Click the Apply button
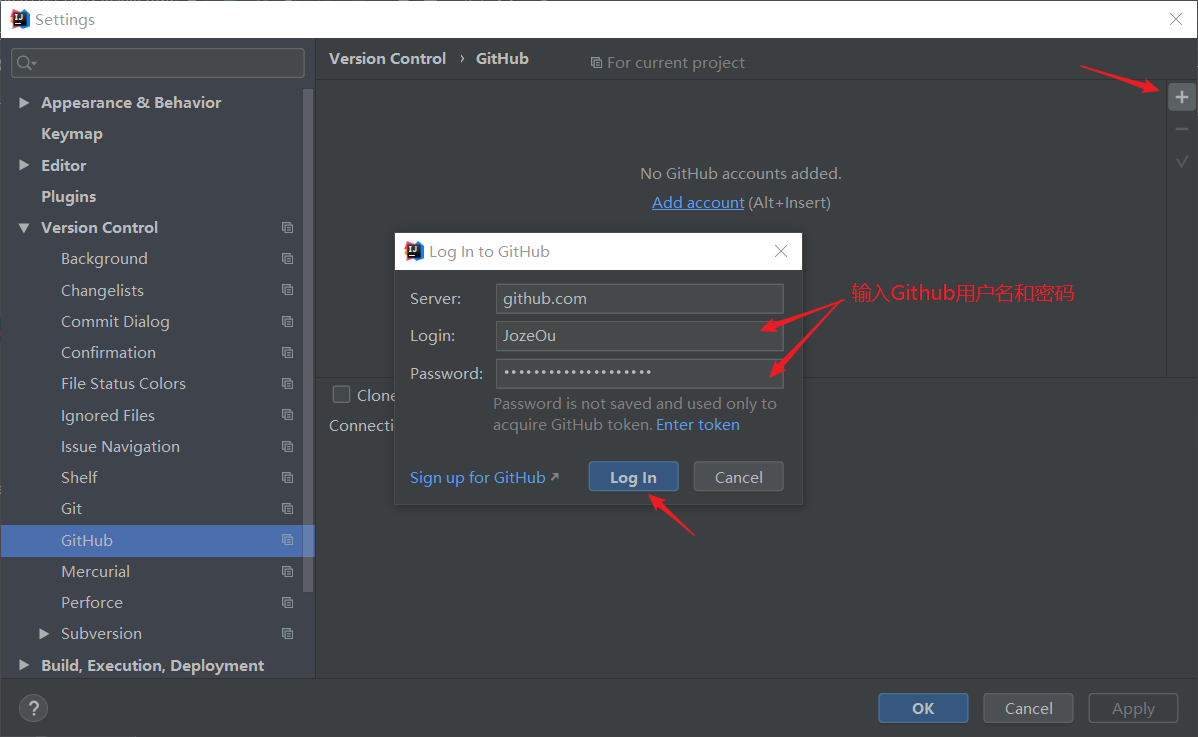This screenshot has height=737, width=1198. point(1133,708)
